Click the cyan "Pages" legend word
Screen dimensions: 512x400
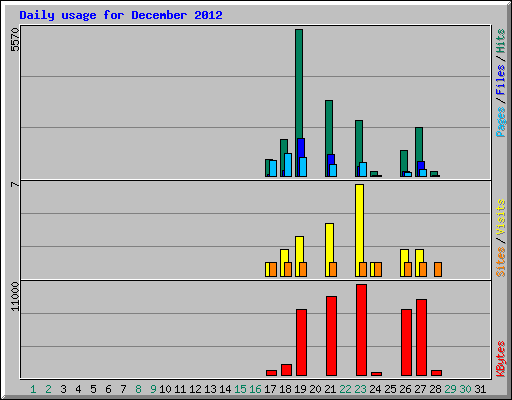500,122
